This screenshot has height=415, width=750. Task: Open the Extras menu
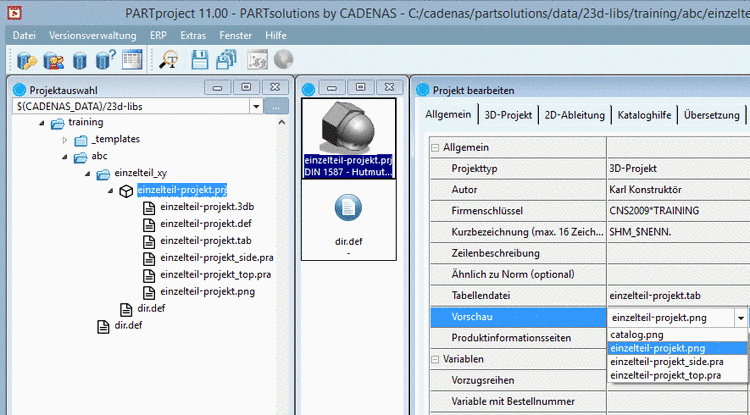tap(193, 35)
